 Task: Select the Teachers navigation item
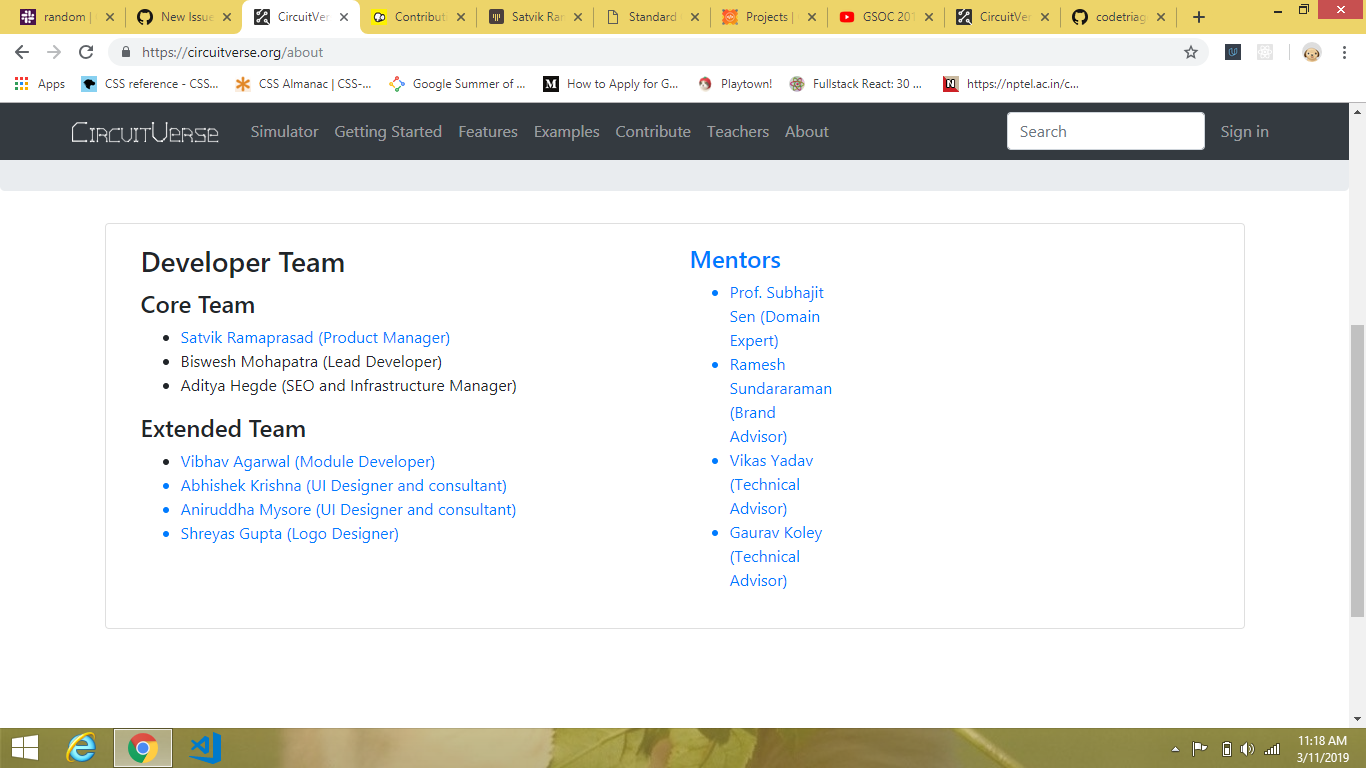point(738,131)
